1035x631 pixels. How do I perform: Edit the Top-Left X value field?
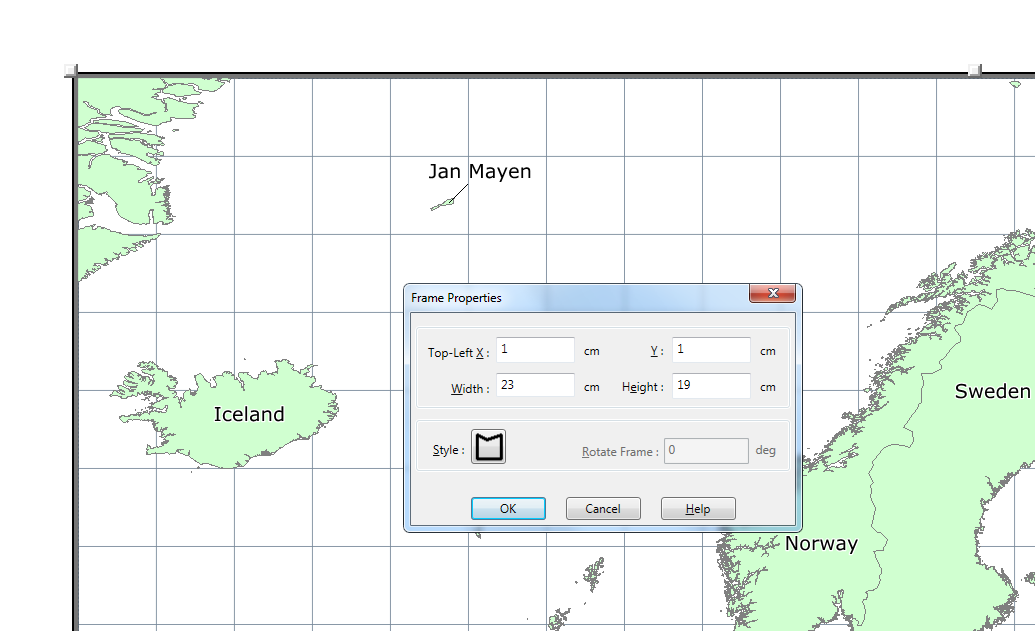point(535,350)
